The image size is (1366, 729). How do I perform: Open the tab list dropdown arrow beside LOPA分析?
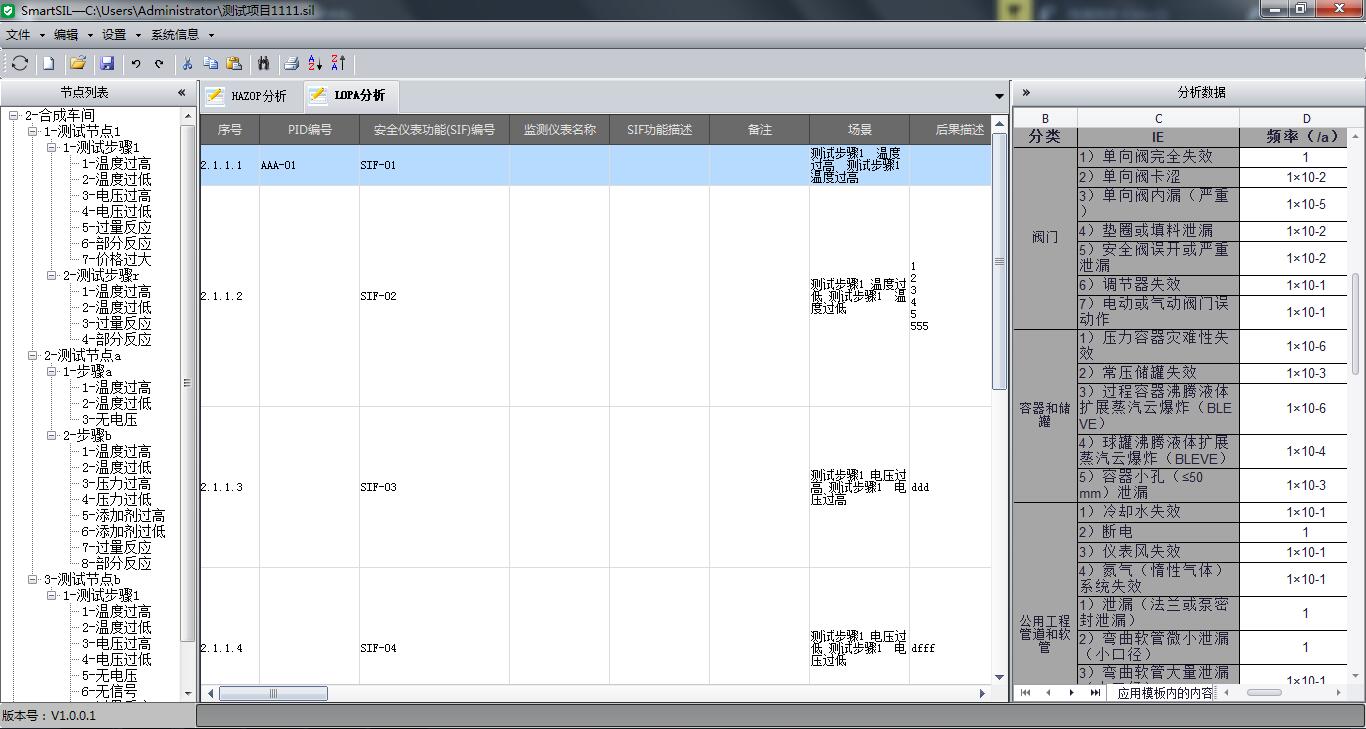(x=999, y=96)
